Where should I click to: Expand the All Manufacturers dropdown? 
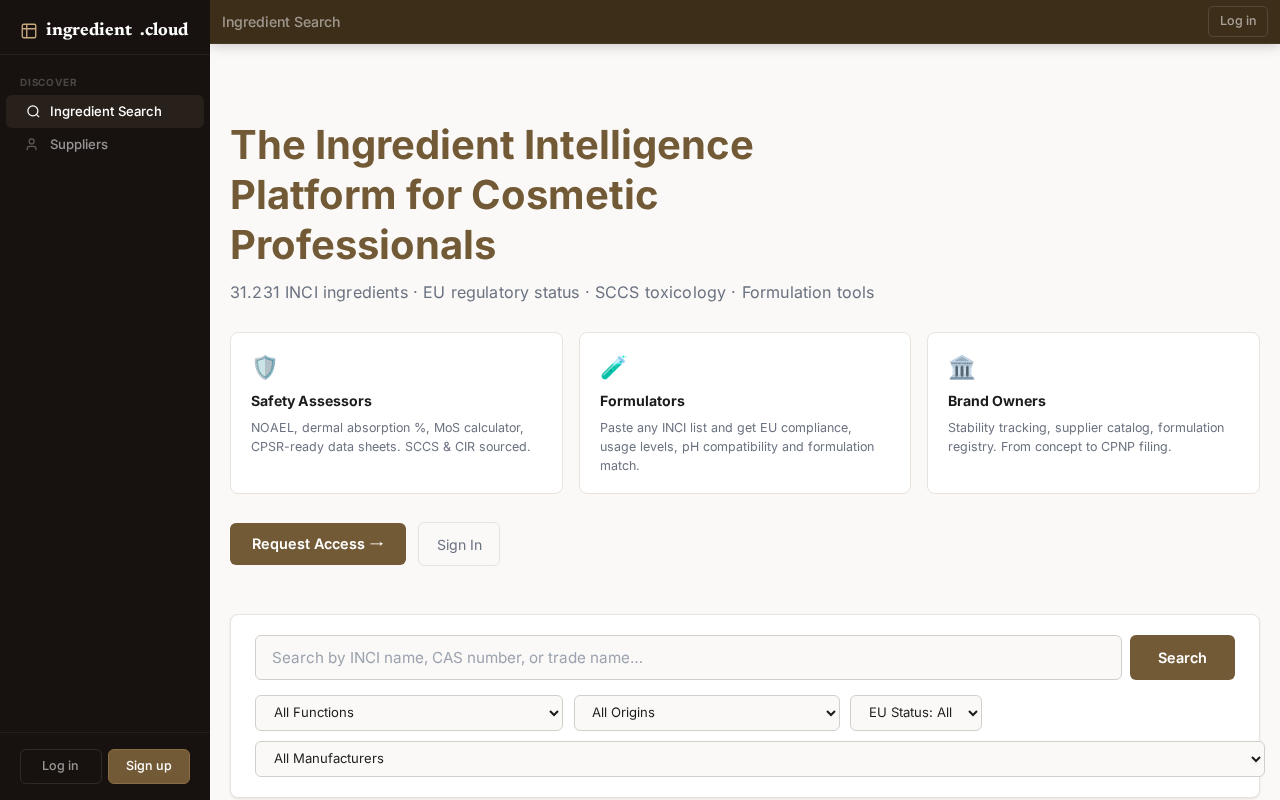click(x=760, y=759)
